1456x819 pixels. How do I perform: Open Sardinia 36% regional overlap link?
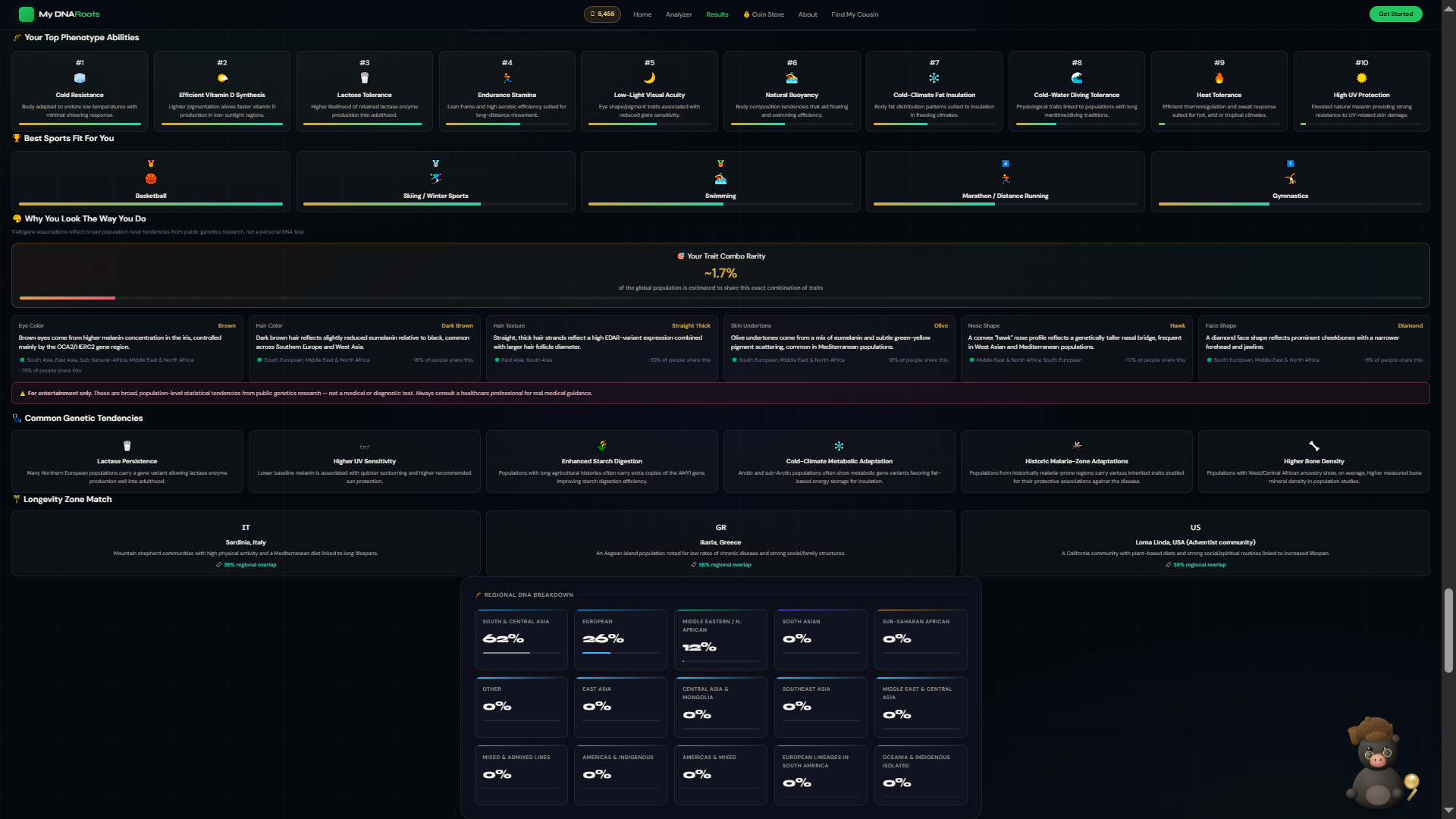[246, 565]
